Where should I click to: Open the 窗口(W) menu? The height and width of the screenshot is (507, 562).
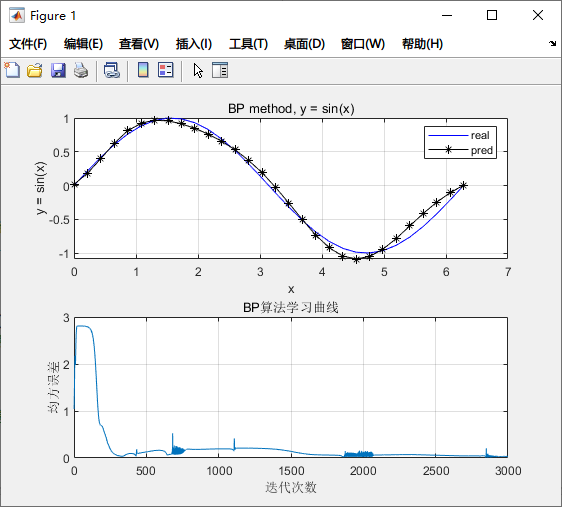click(363, 44)
